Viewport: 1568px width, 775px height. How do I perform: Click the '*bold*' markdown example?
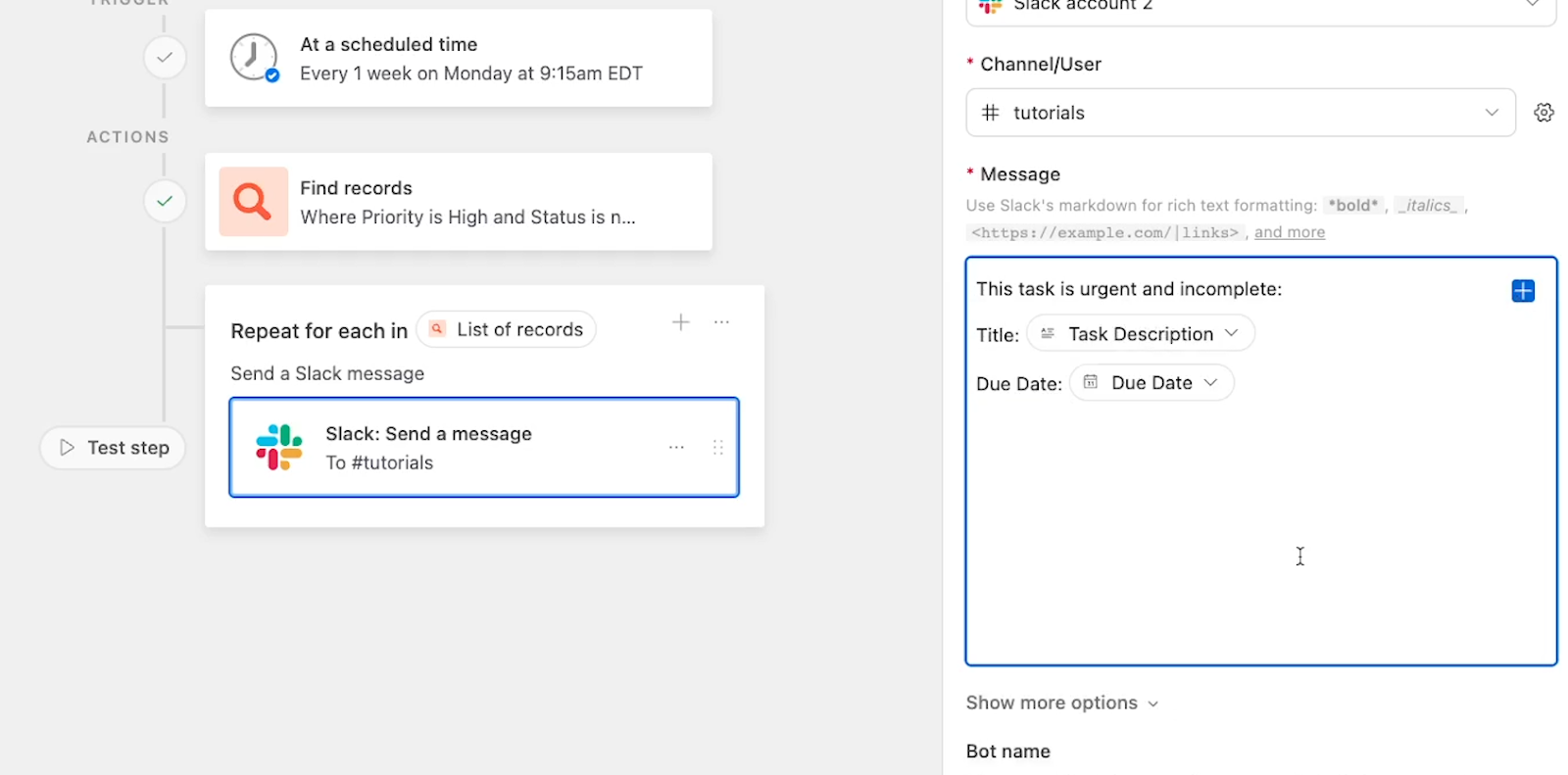coord(1353,206)
